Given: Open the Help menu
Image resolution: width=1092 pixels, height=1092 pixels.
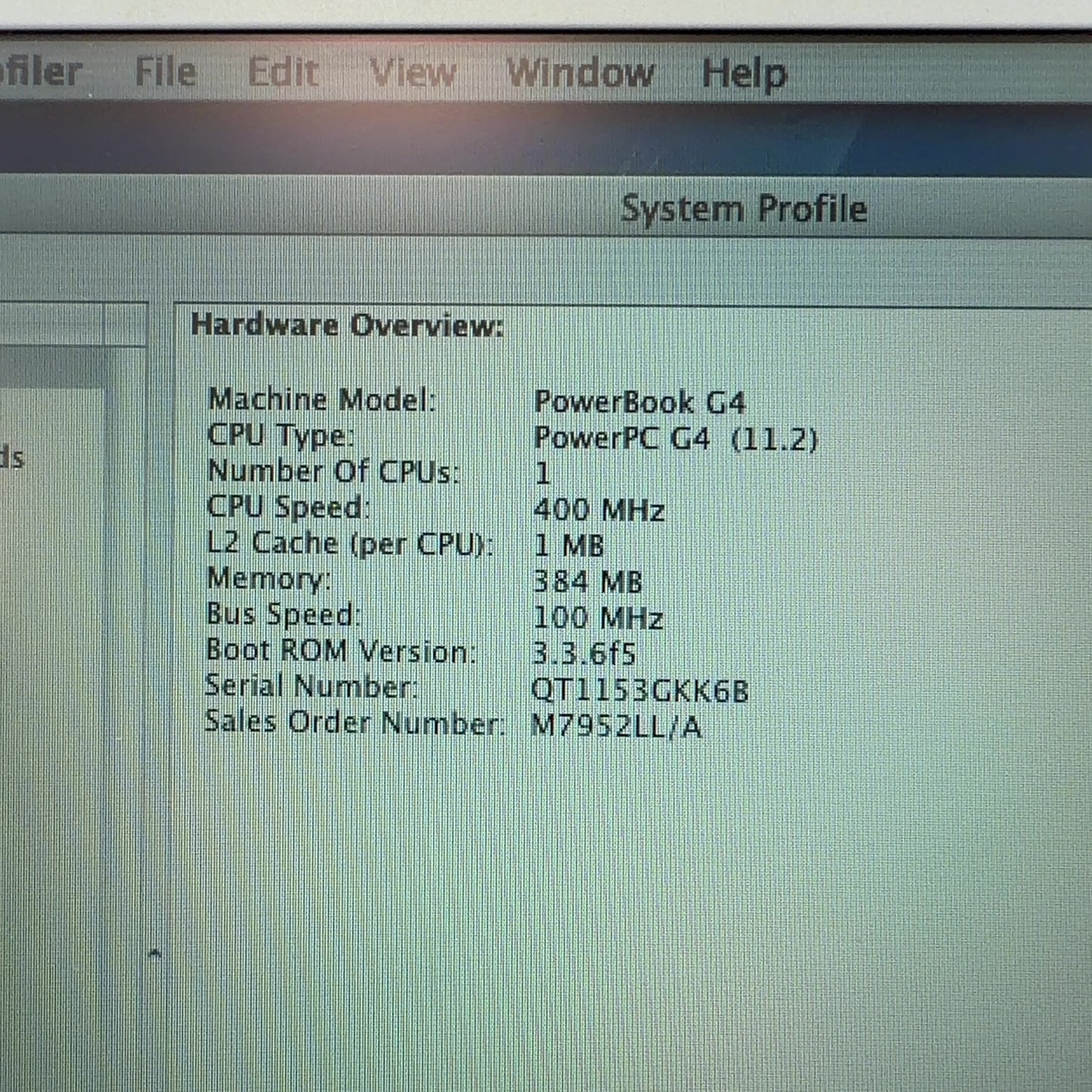Looking at the screenshot, I should click(x=744, y=75).
